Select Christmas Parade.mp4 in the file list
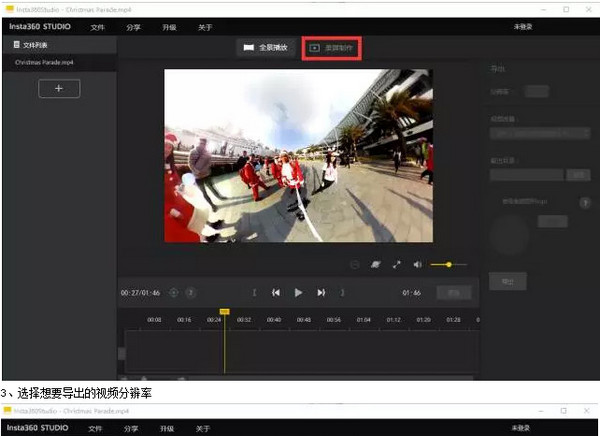600x436 pixels. pos(45,62)
